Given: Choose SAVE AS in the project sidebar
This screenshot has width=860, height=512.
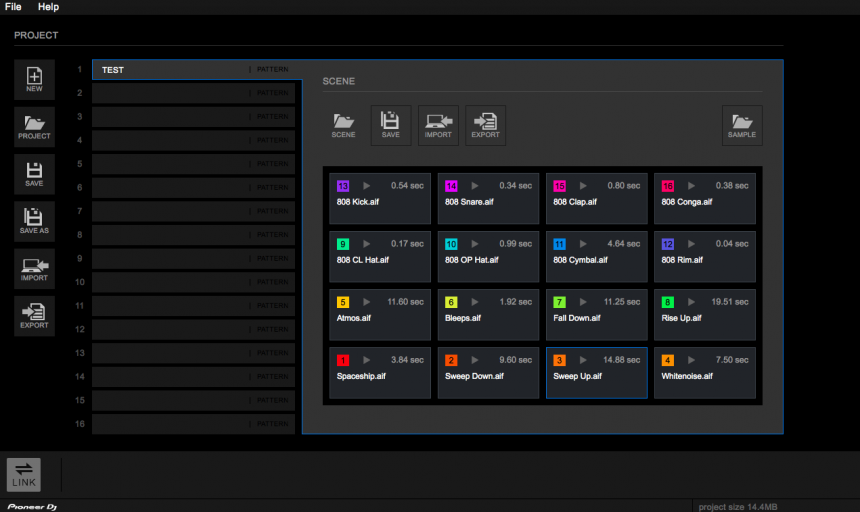Looking at the screenshot, I should click(x=34, y=221).
